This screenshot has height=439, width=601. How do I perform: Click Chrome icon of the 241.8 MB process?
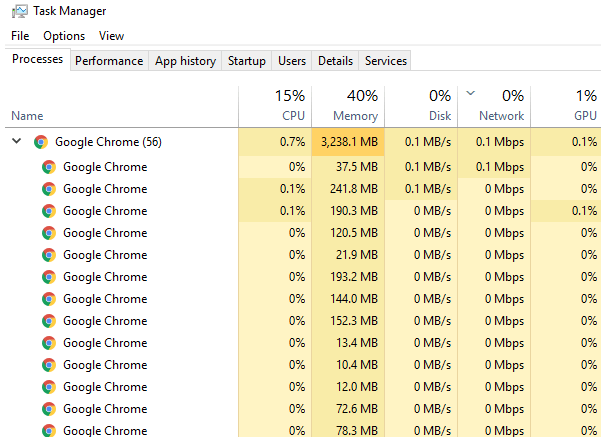pyautogui.click(x=49, y=189)
